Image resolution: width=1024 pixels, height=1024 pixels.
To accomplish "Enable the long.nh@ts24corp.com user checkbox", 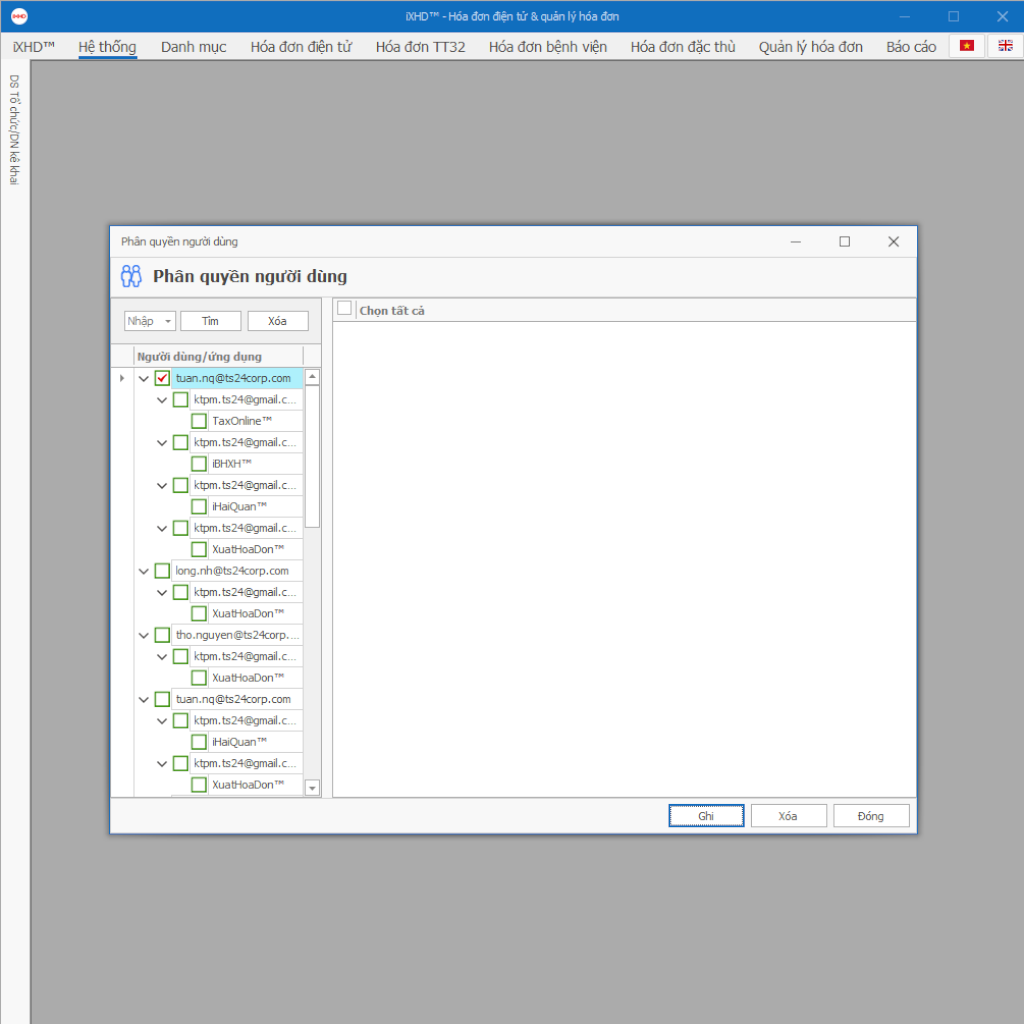I will point(162,571).
